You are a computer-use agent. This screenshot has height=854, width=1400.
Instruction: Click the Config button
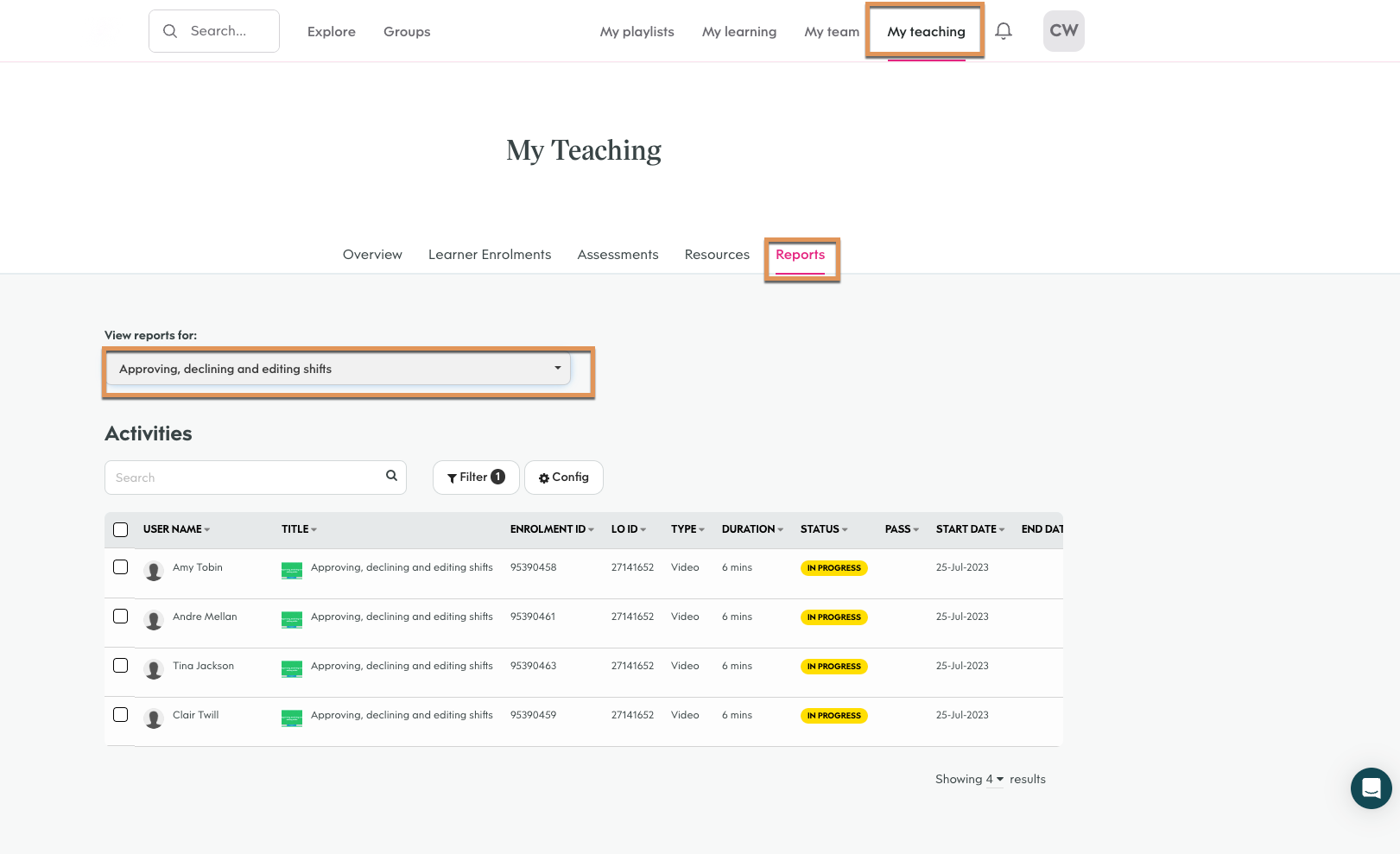563,478
